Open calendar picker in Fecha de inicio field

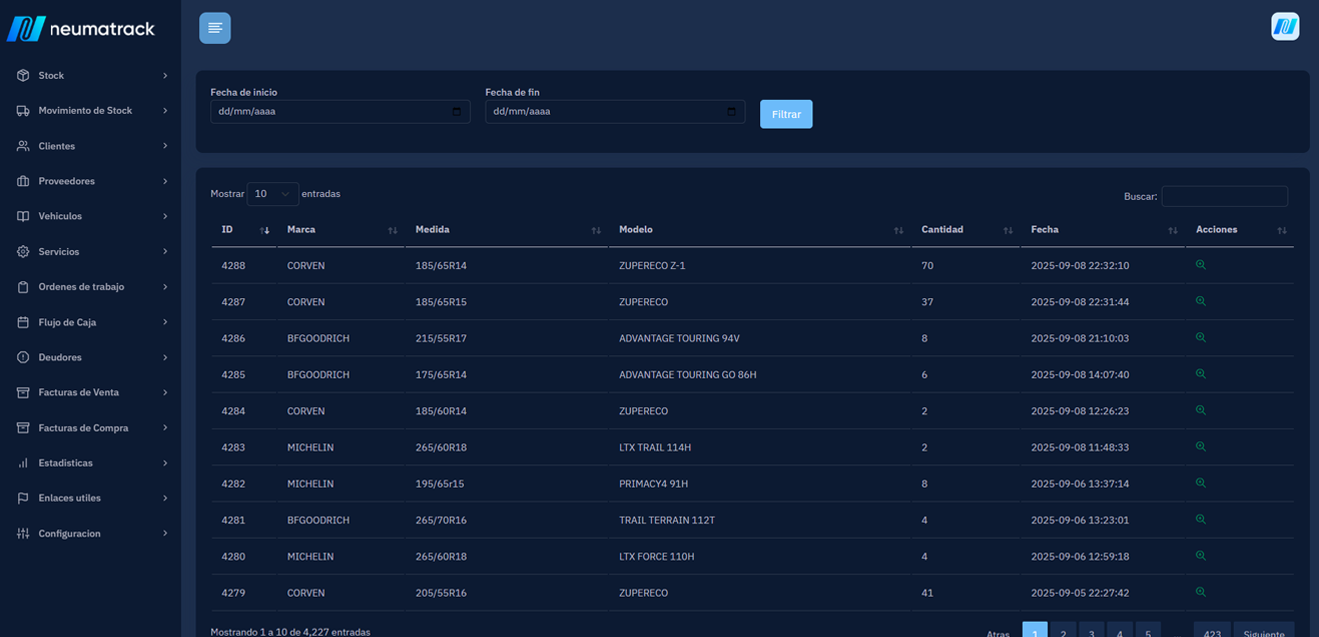[457, 112]
